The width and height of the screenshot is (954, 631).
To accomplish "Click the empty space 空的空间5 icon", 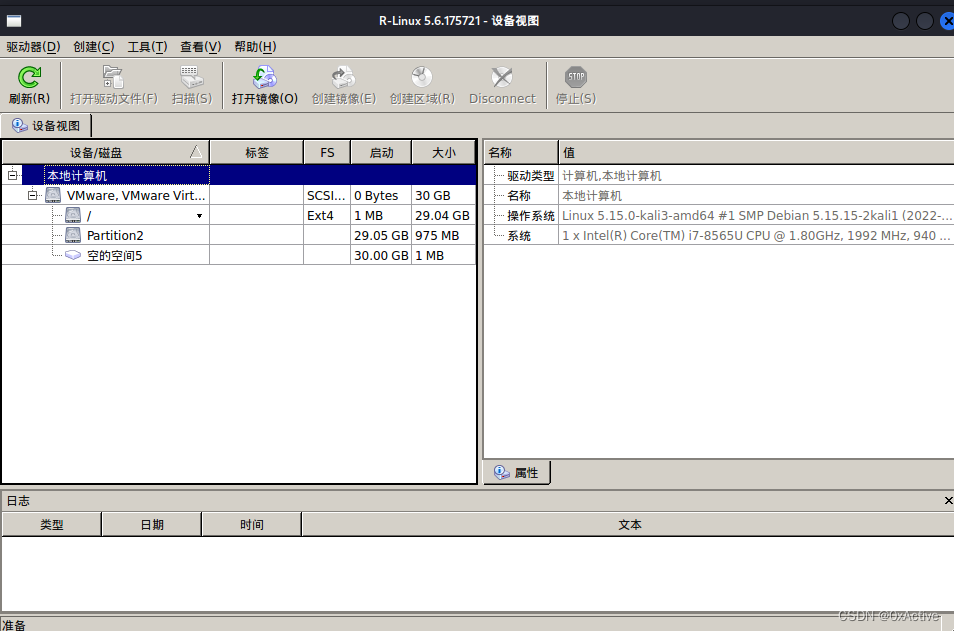I will click(x=73, y=255).
